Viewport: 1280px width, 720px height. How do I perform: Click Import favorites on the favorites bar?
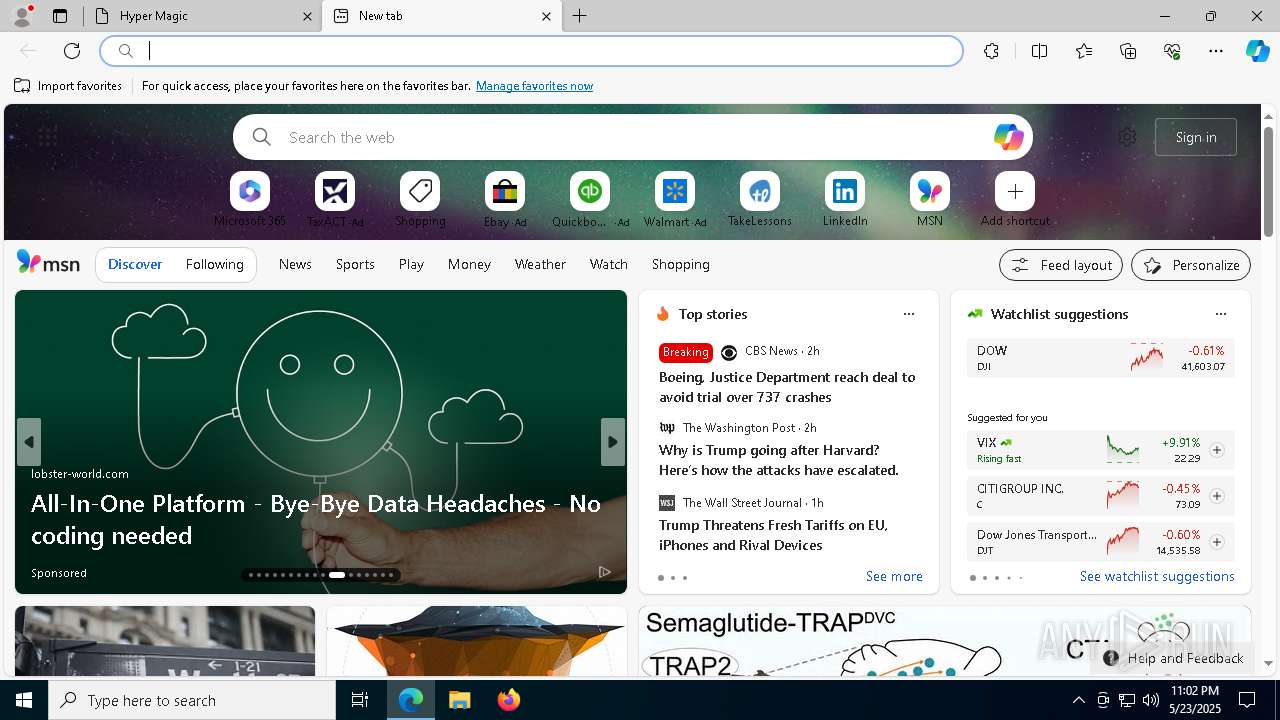[68, 86]
